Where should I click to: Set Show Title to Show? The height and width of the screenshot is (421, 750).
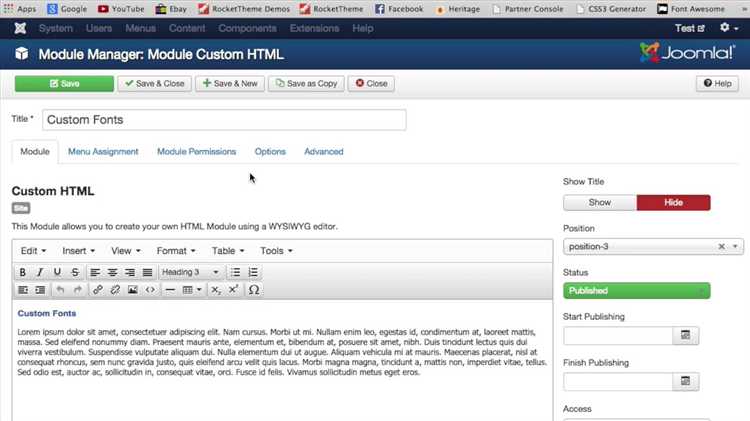point(600,202)
